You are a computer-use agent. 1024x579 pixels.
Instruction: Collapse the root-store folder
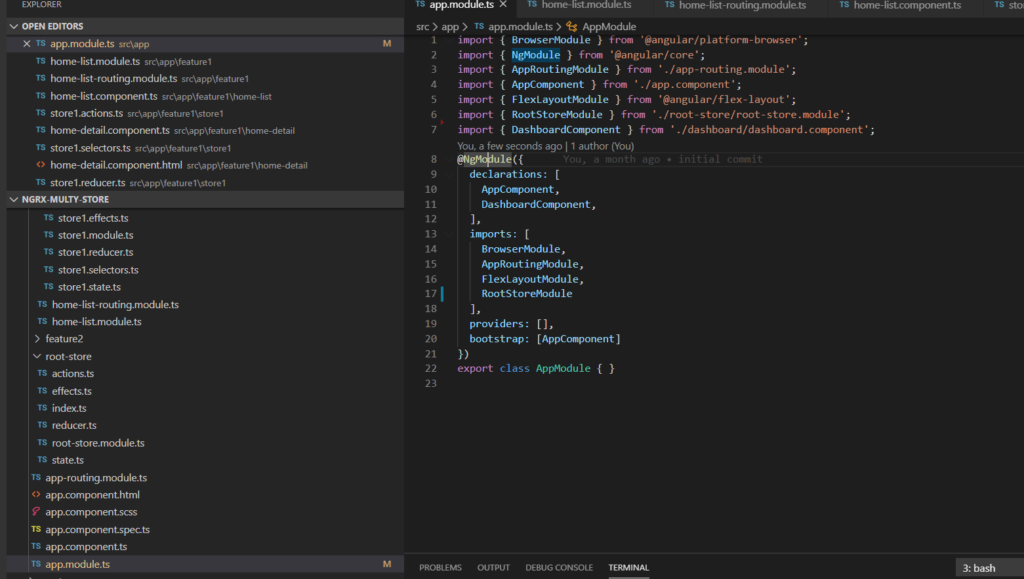tap(37, 356)
